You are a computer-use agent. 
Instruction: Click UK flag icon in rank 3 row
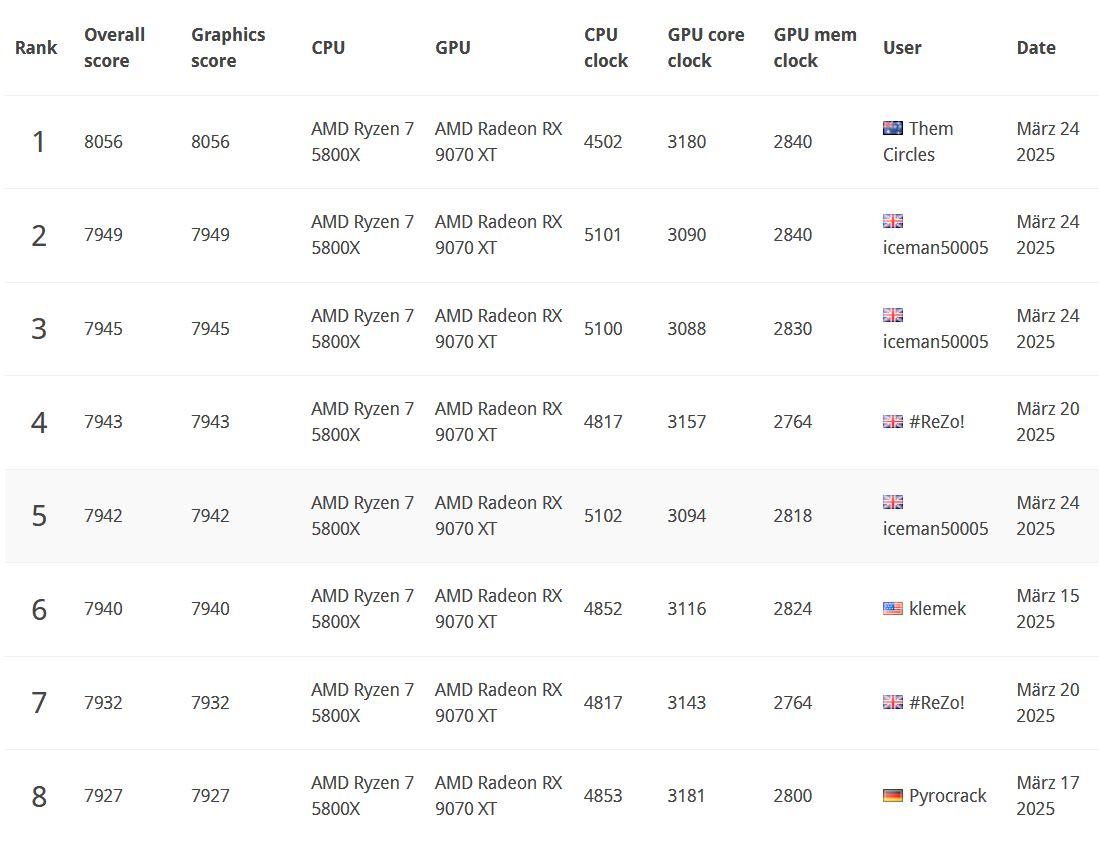click(892, 315)
